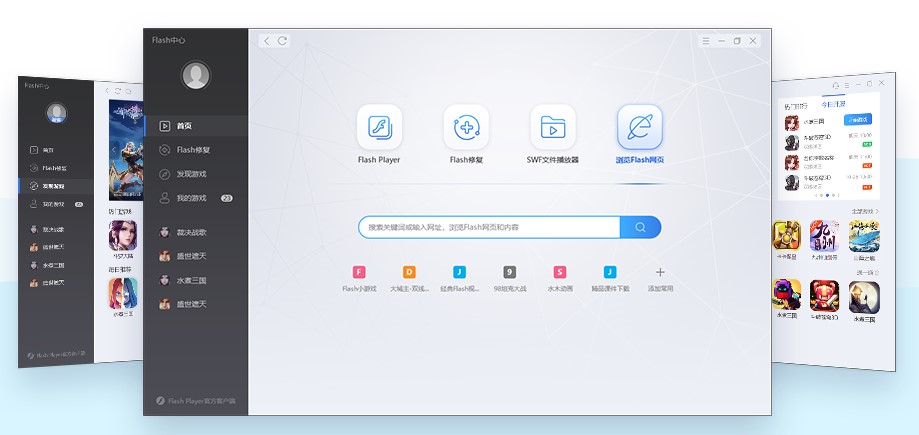
Task: Click the Flash Player官方客户端 footer link
Action: 196,401
